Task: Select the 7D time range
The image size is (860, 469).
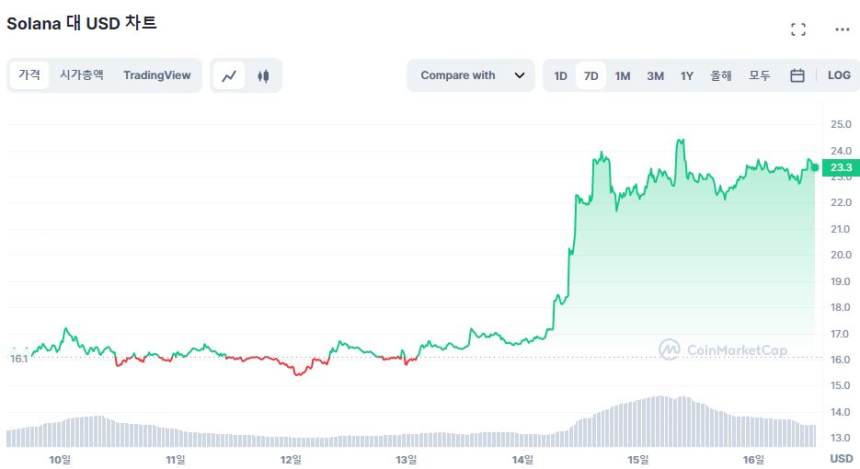Action: pyautogui.click(x=591, y=75)
